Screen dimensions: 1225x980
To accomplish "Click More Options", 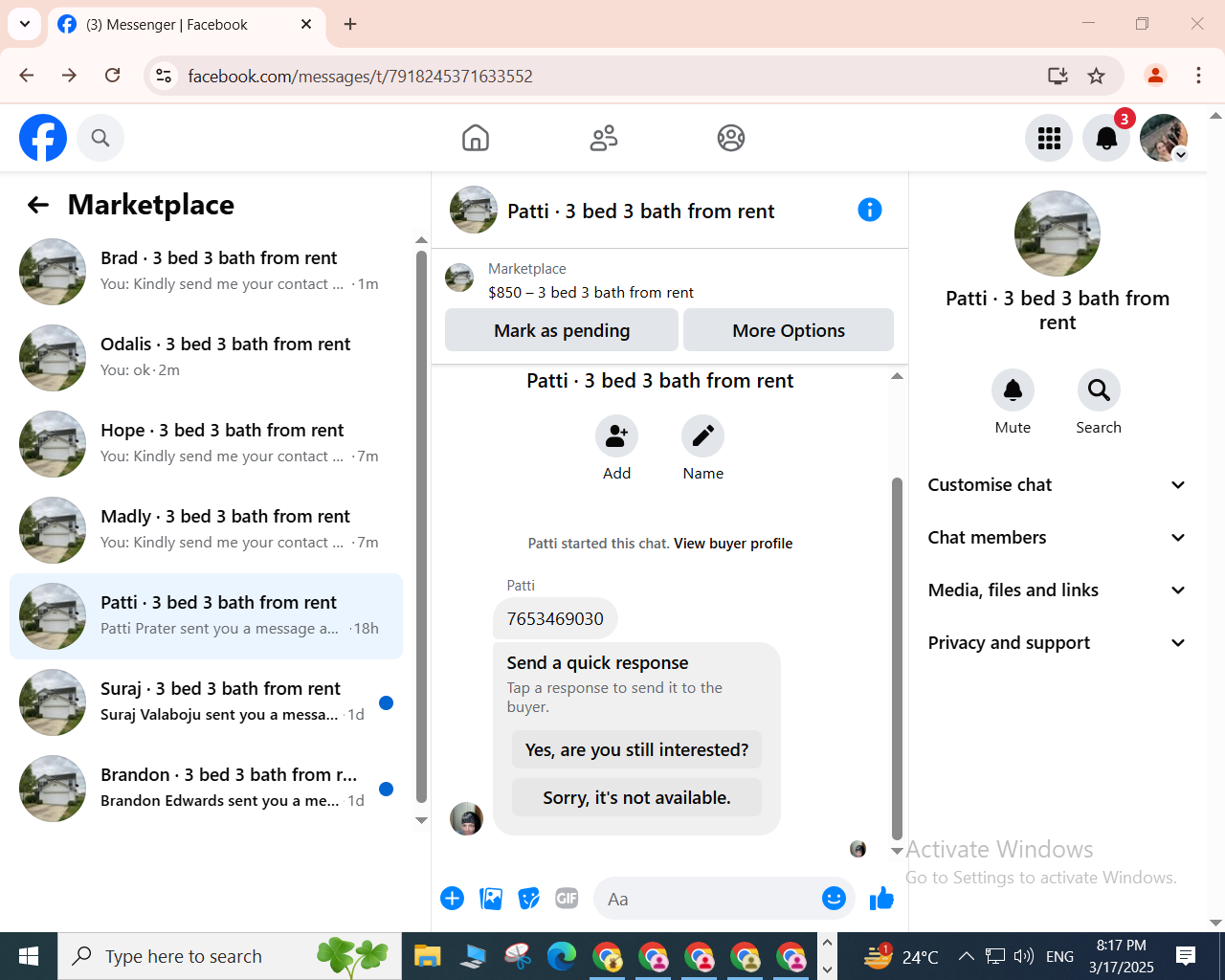I will pos(789,330).
